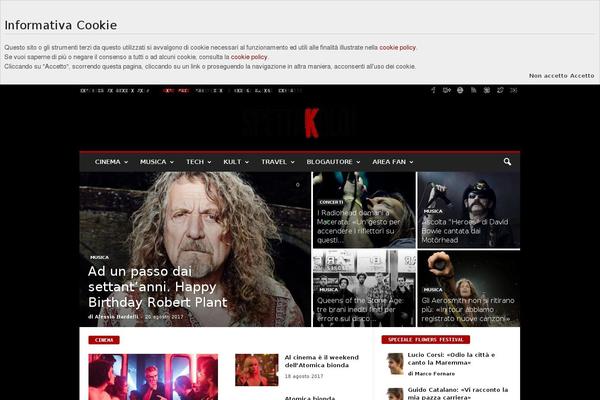Open the site search magnifier icon
The height and width of the screenshot is (400, 600).
click(507, 162)
